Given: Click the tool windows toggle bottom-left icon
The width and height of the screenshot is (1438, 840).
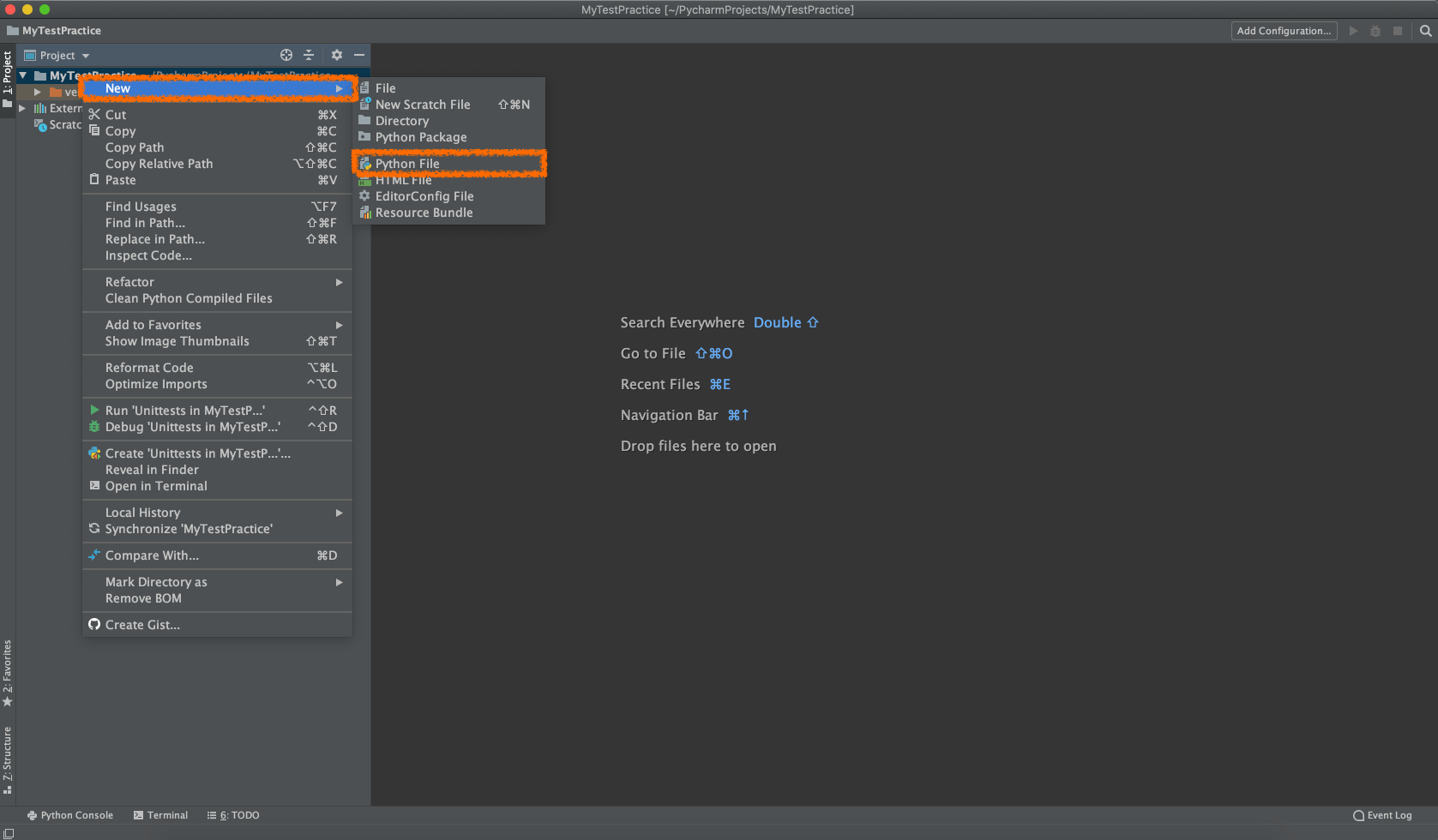Looking at the screenshot, I should click(9, 833).
